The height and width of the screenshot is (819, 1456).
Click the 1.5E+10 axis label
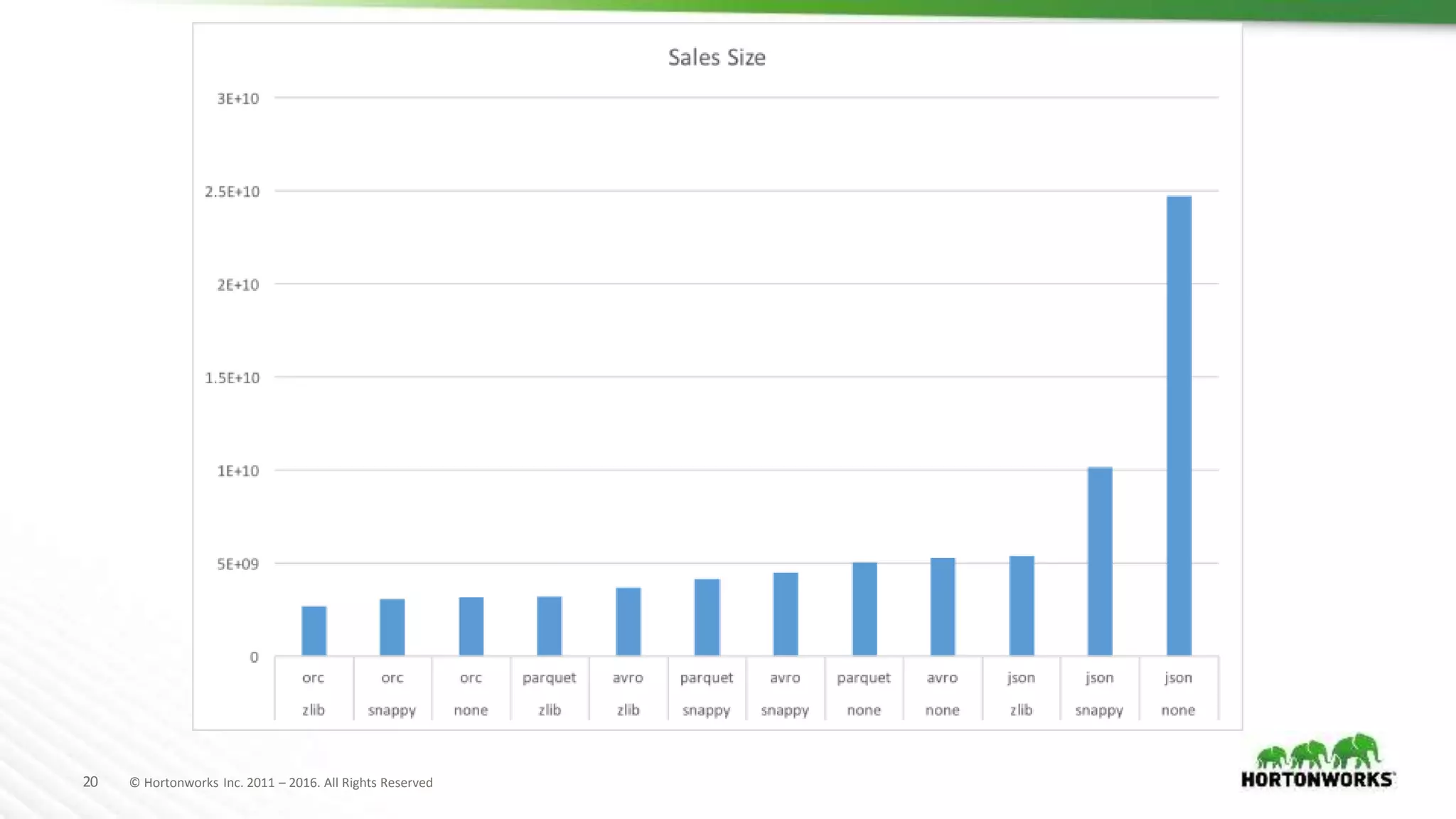click(x=232, y=378)
